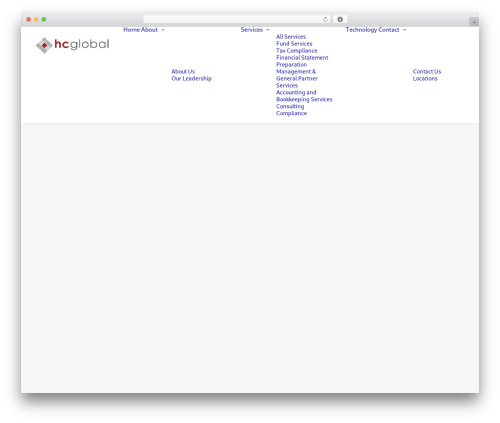View the Locations link

pyautogui.click(x=425, y=78)
